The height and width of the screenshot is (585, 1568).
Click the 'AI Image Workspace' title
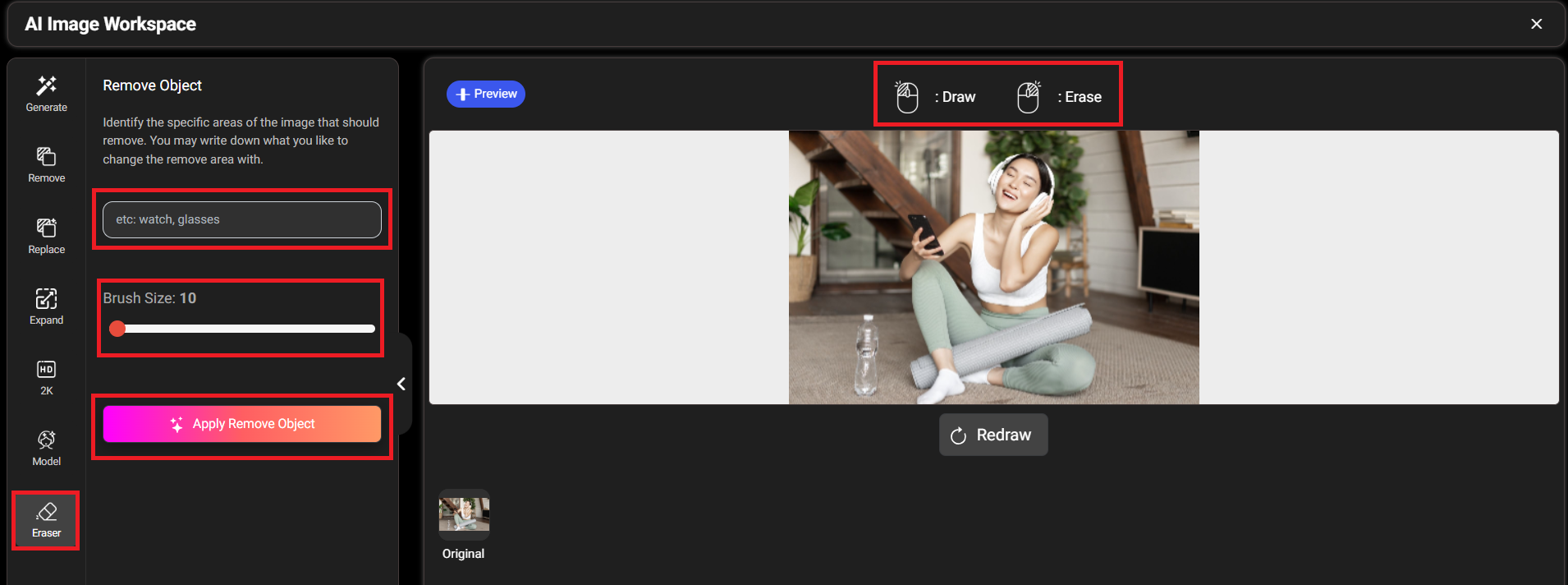click(110, 24)
